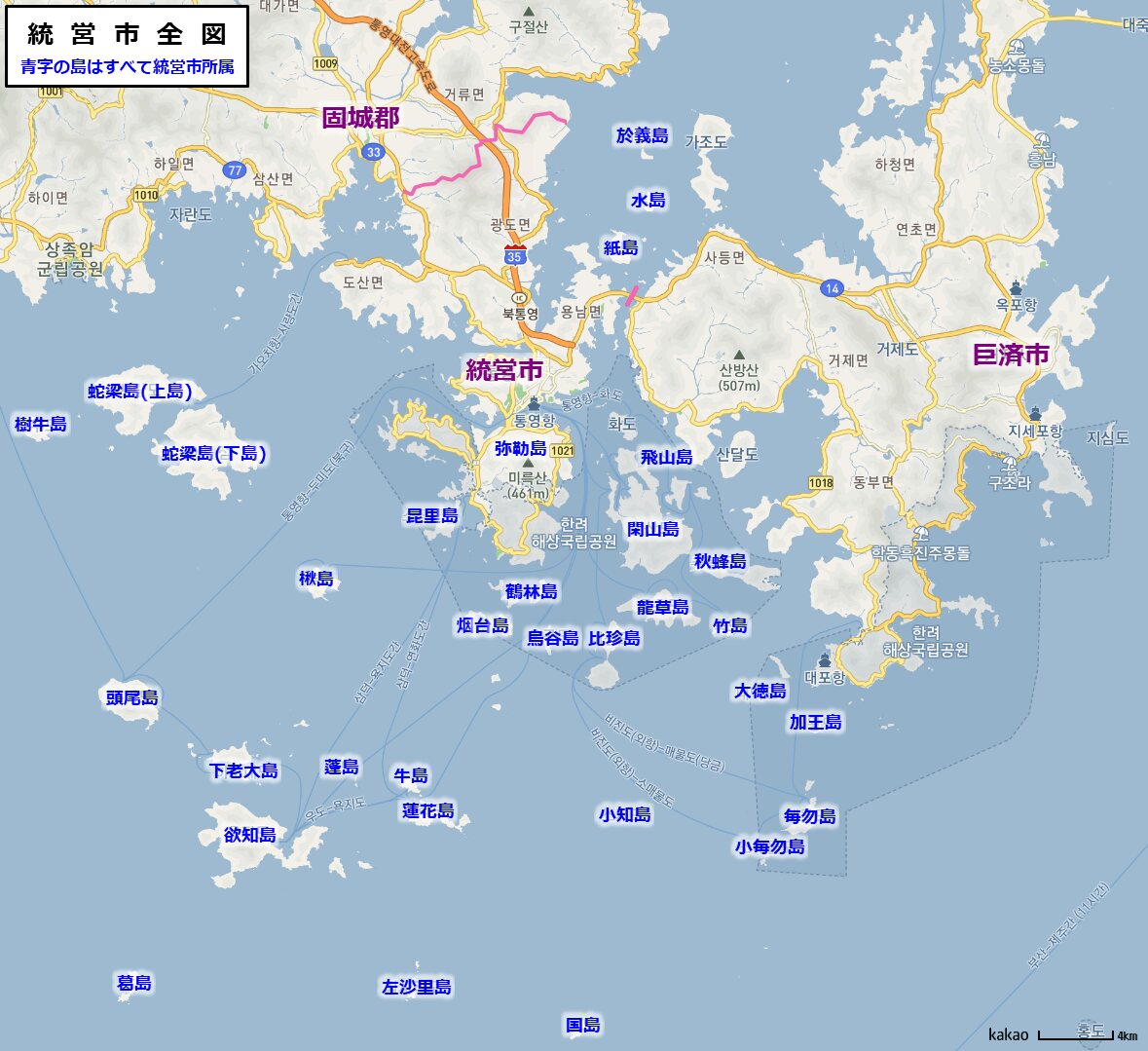This screenshot has width=1148, height=1051.
Task: Select the purple 巨済市 city label
Action: click(1011, 355)
